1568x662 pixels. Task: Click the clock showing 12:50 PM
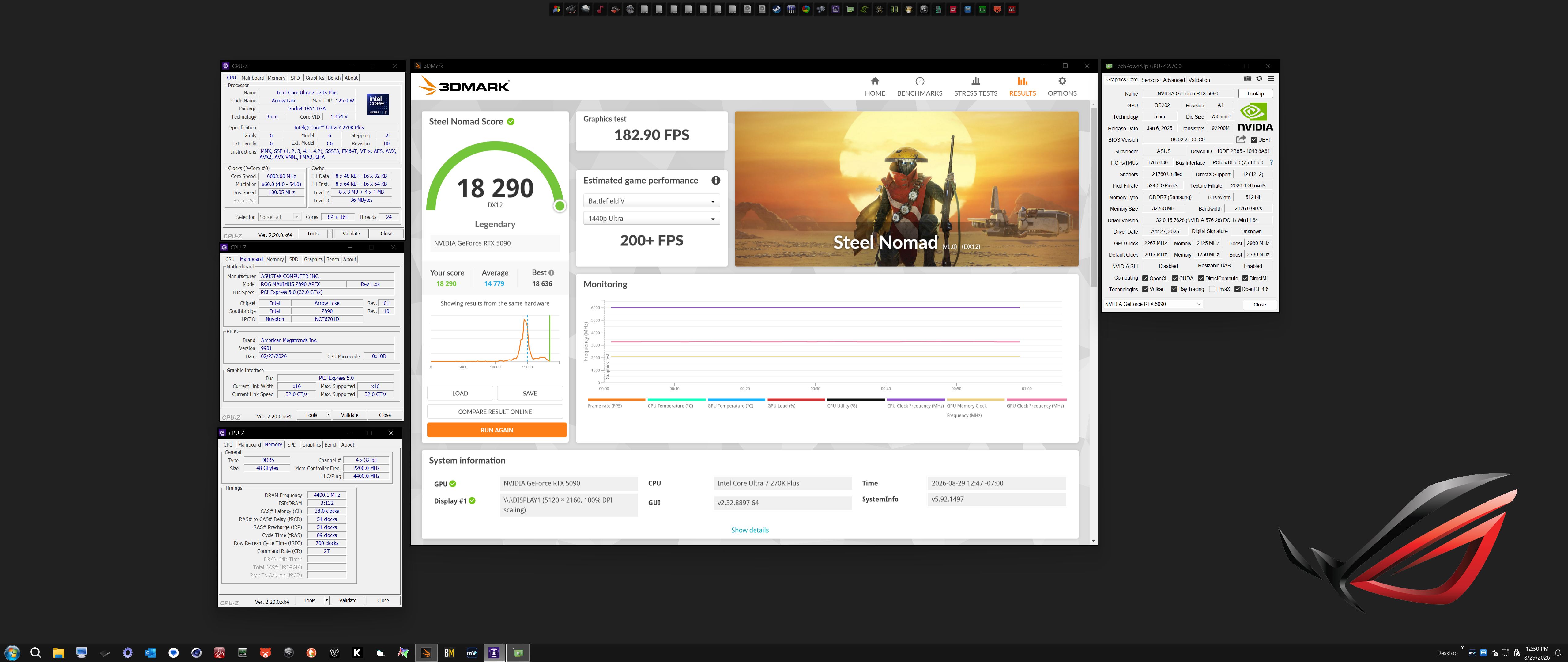click(x=1537, y=649)
